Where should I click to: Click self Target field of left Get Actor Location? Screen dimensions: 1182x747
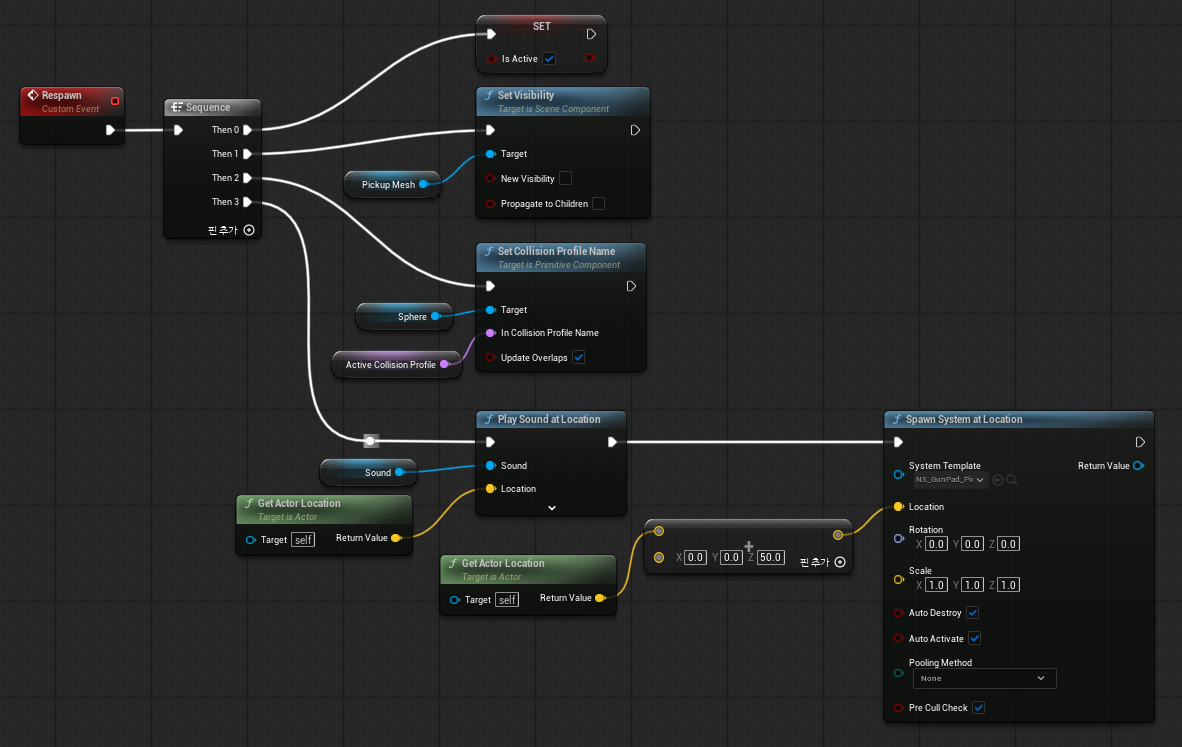(303, 540)
